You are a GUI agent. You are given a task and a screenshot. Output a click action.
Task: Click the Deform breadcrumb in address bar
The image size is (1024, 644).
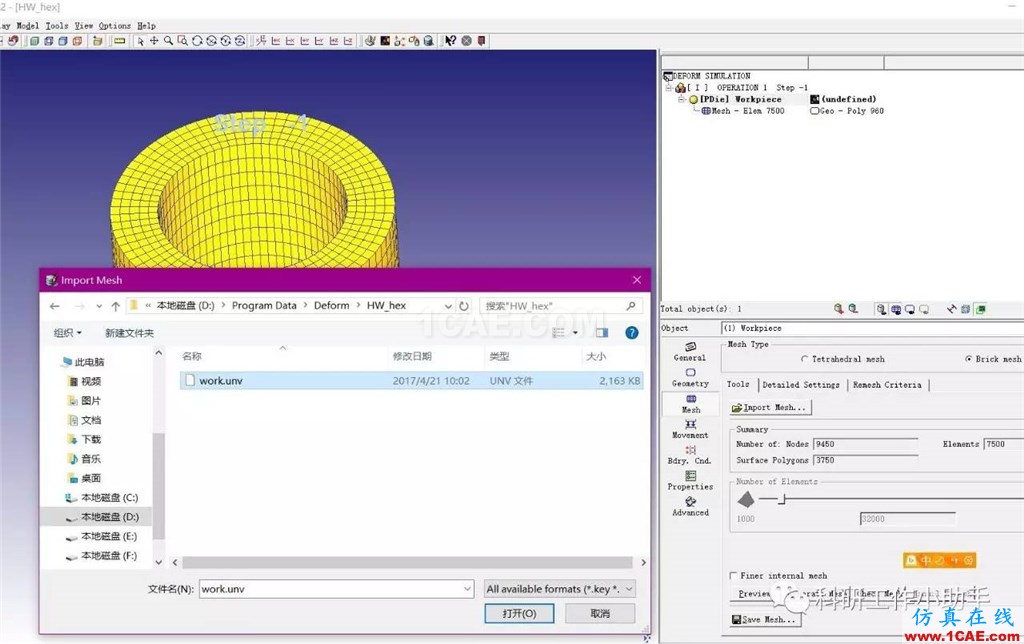[331, 306]
